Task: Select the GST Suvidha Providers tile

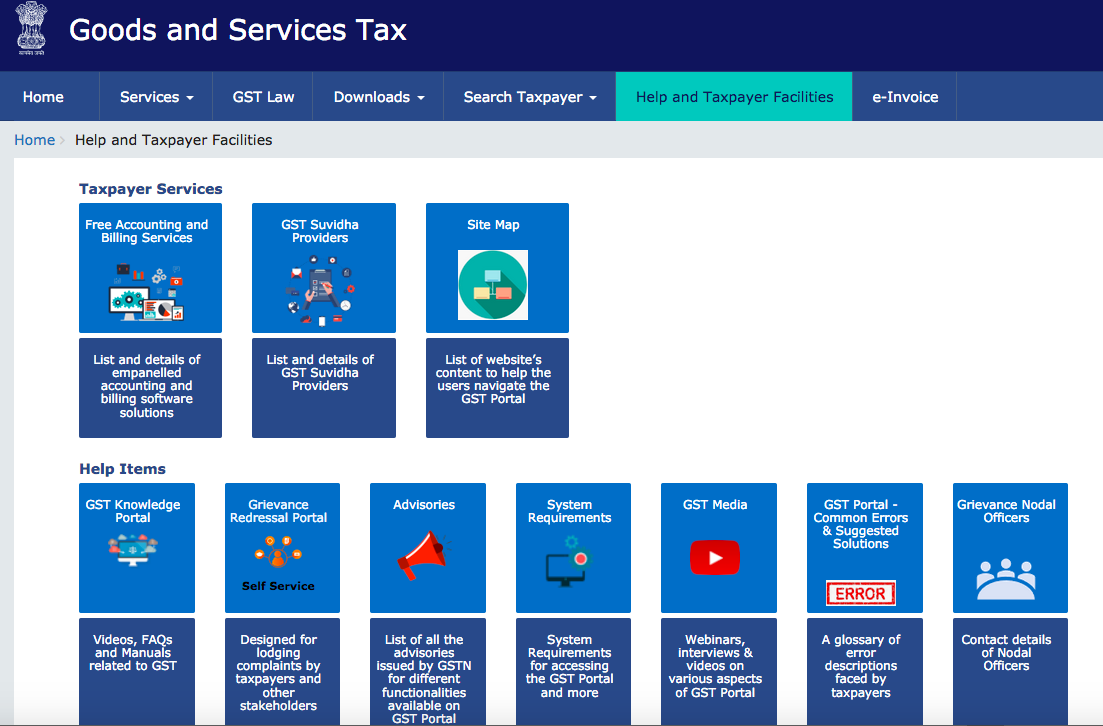Action: (323, 267)
